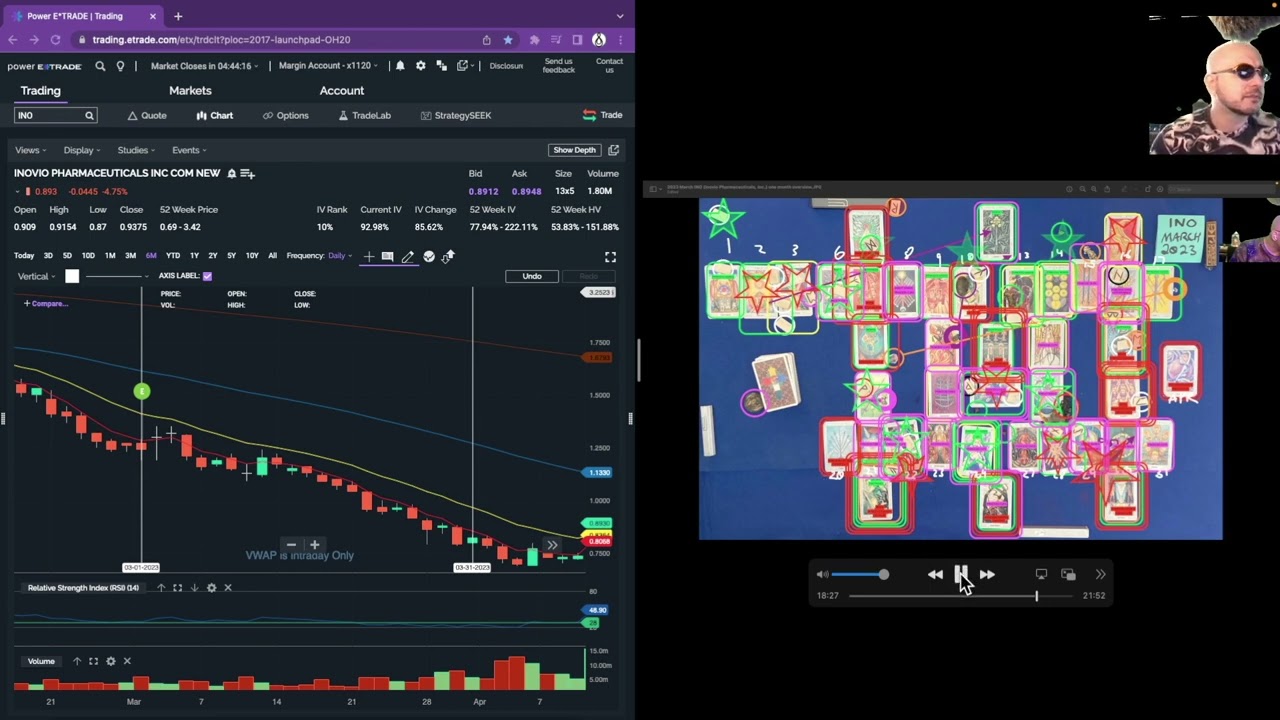Select the annotation note chart tool
This screenshot has width=1280, height=720.
[x=387, y=256]
